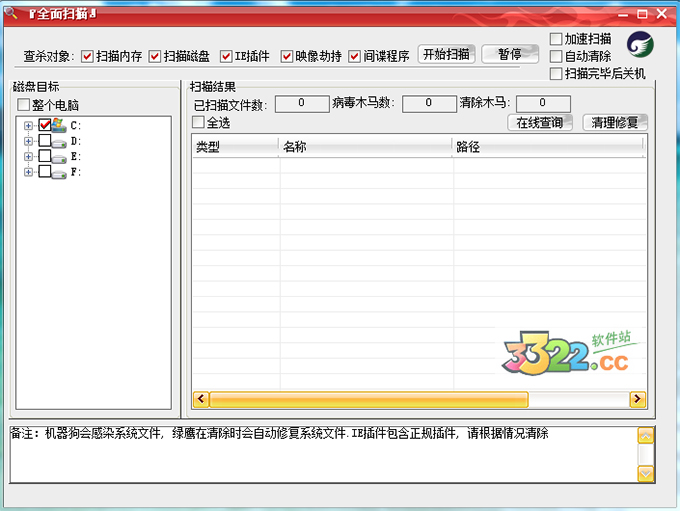
Task: Select the F: drive disk icon
Action: pos(59,173)
